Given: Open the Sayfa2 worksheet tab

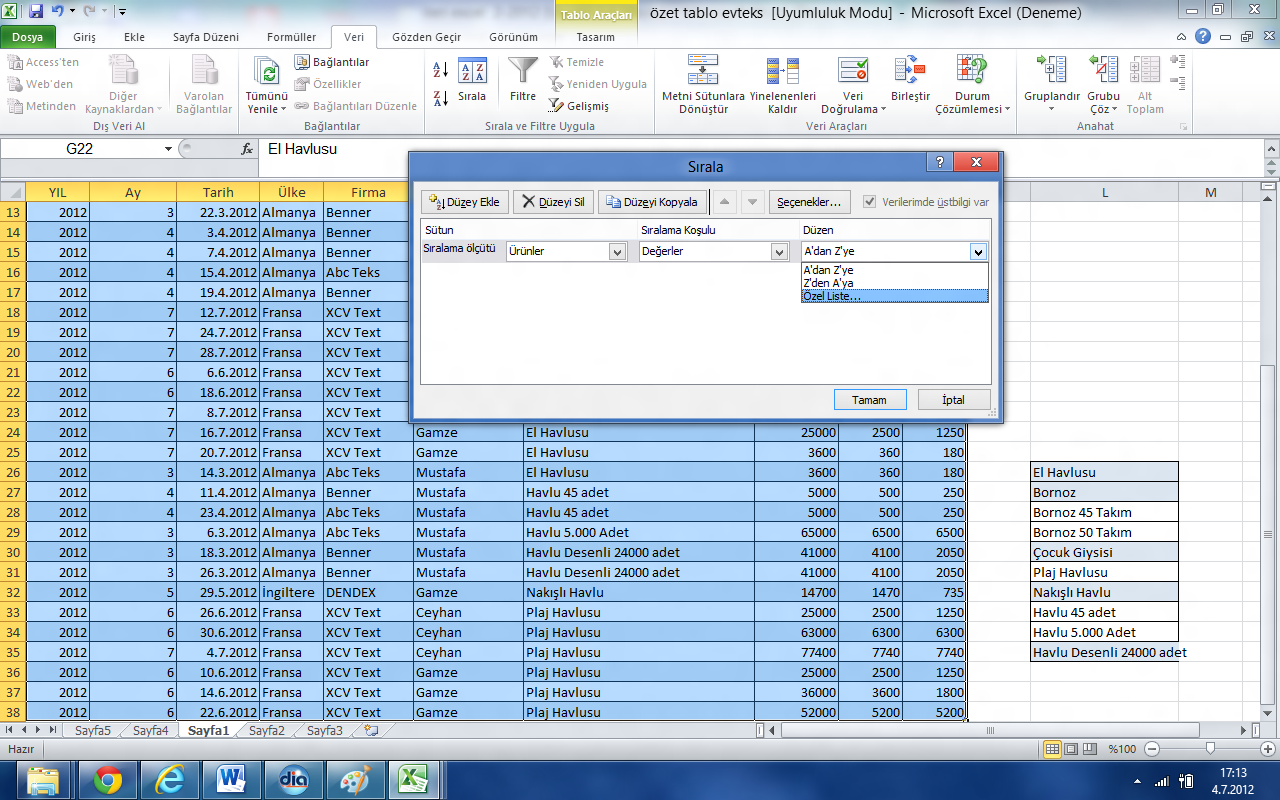Looking at the screenshot, I should [267, 731].
